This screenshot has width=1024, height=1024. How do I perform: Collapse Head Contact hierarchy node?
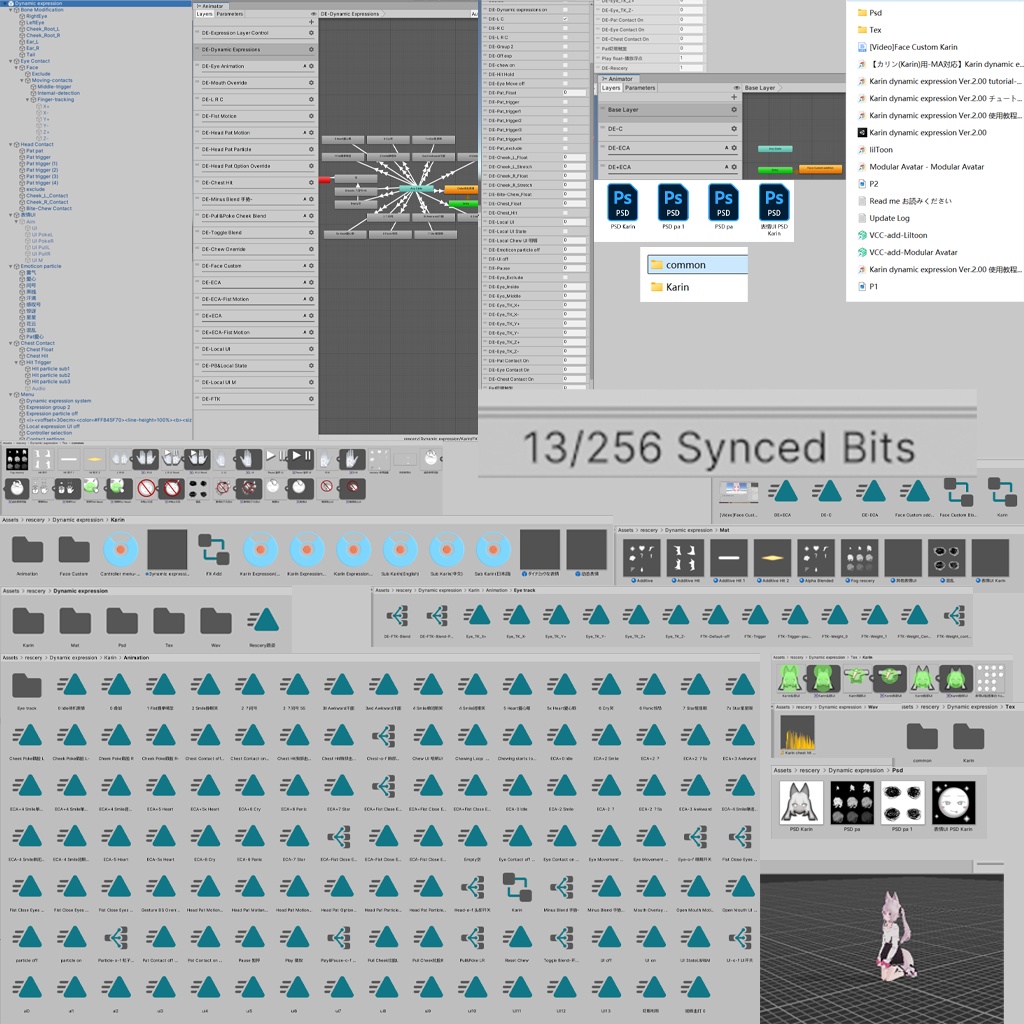pos(10,144)
